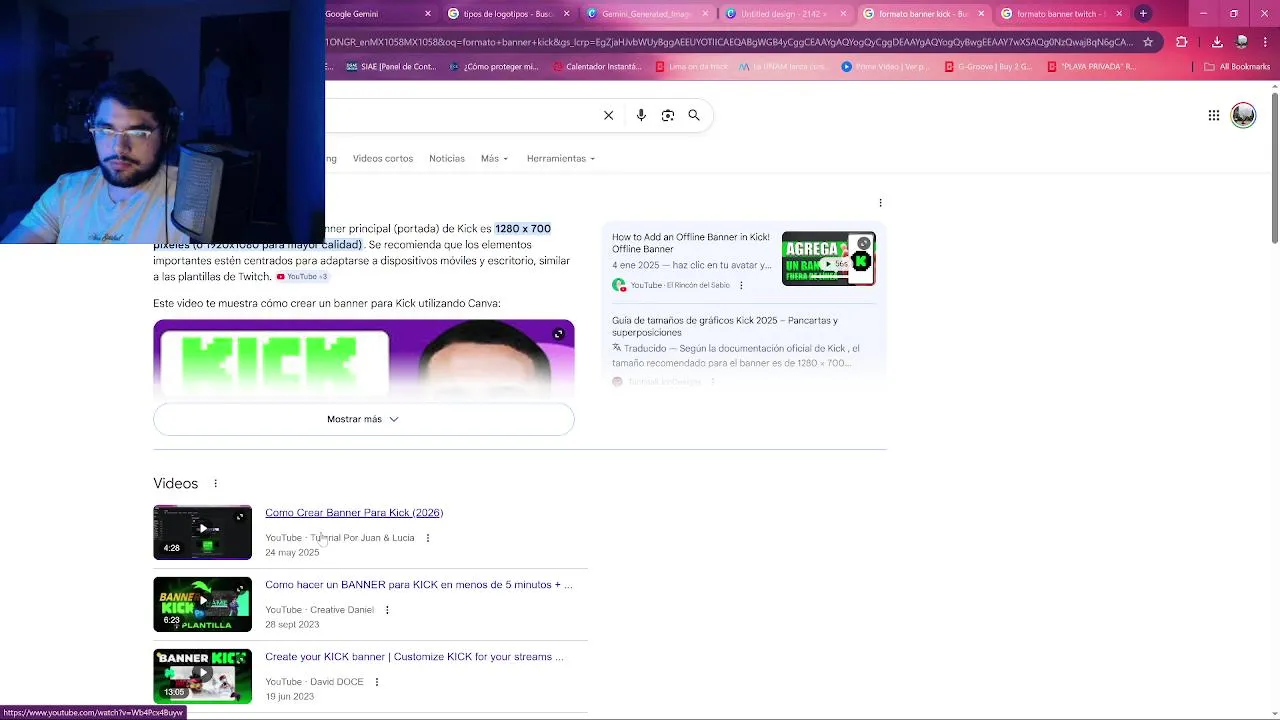
Task: Play the 4:28 video thumbnail
Action: pos(202,532)
